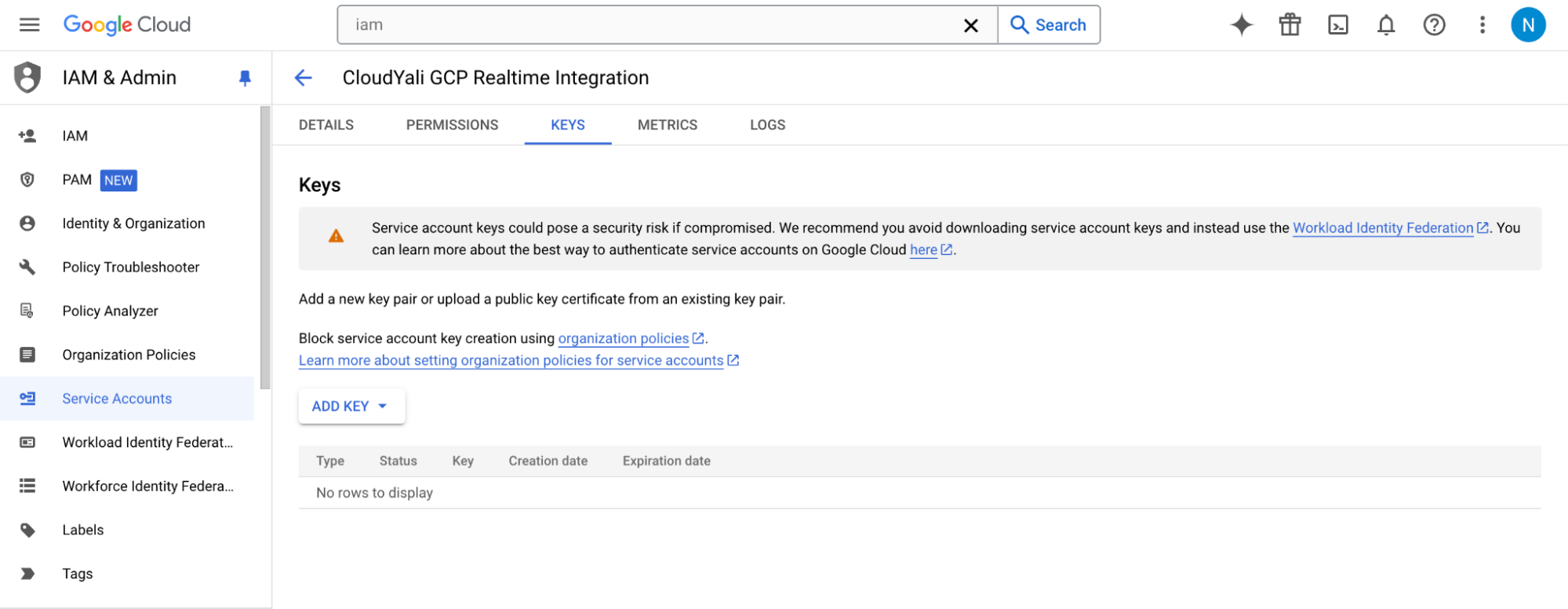The width and height of the screenshot is (1568, 609).
Task: Activate Cloud Shell terminal icon
Action: point(1337,25)
